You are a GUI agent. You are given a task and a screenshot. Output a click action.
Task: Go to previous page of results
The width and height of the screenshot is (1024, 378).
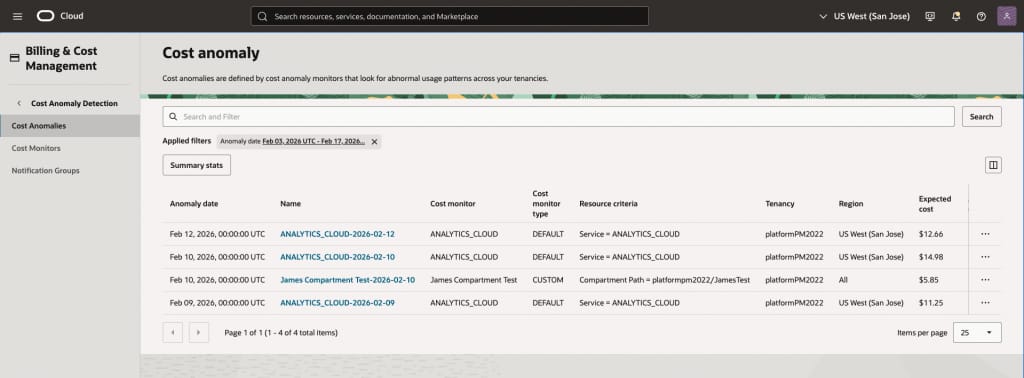172,332
